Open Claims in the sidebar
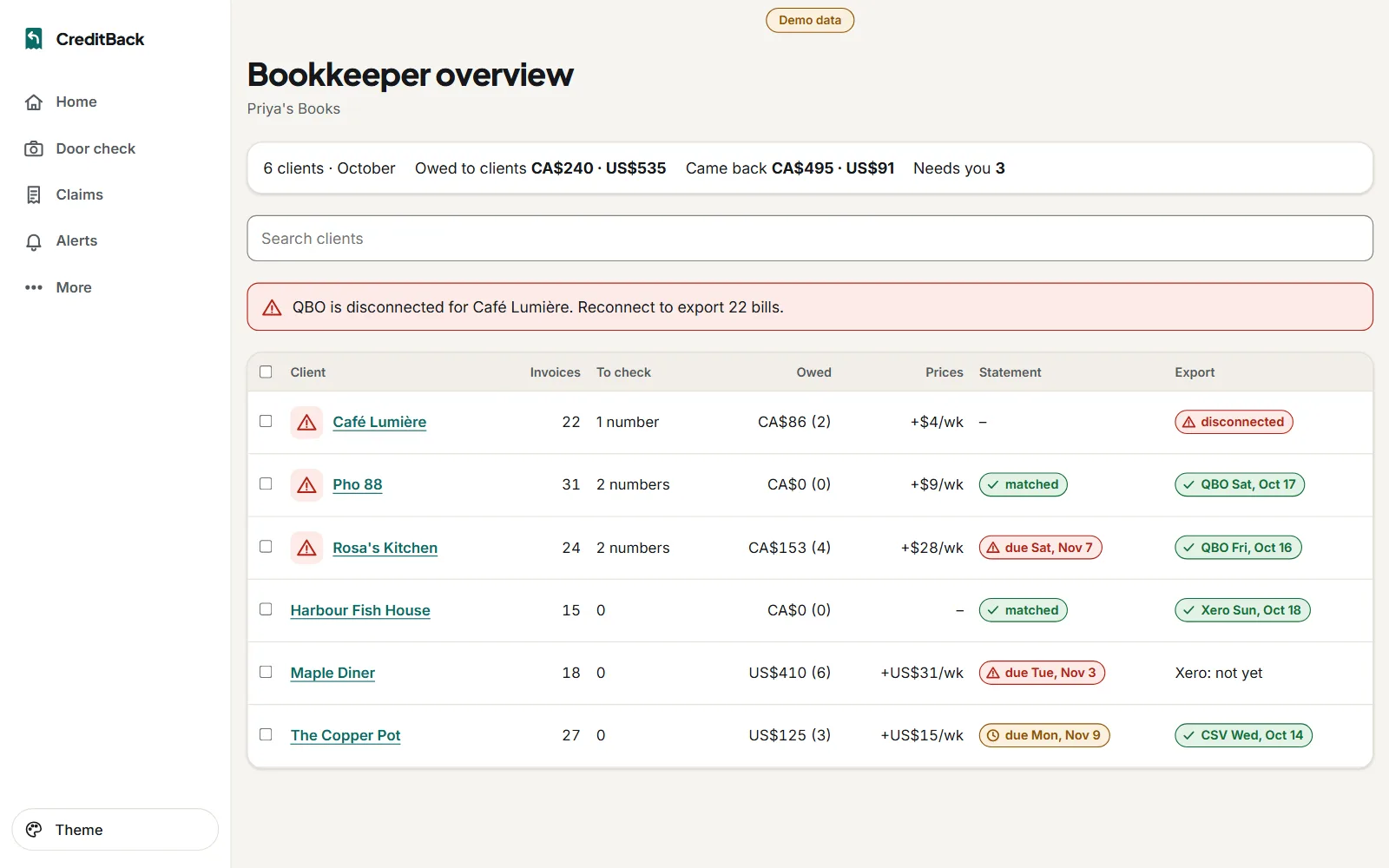 (115, 195)
